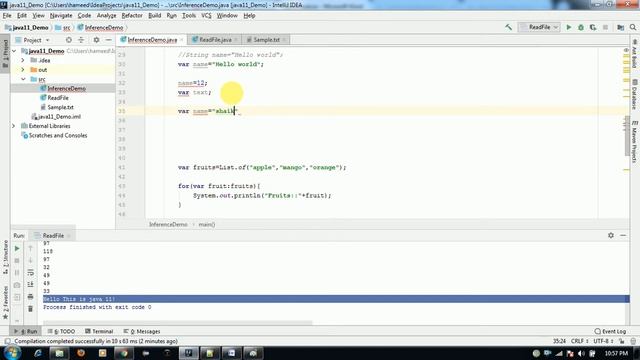Open CRLF line separator selector
Screen dimensions: 640x360
(580, 341)
